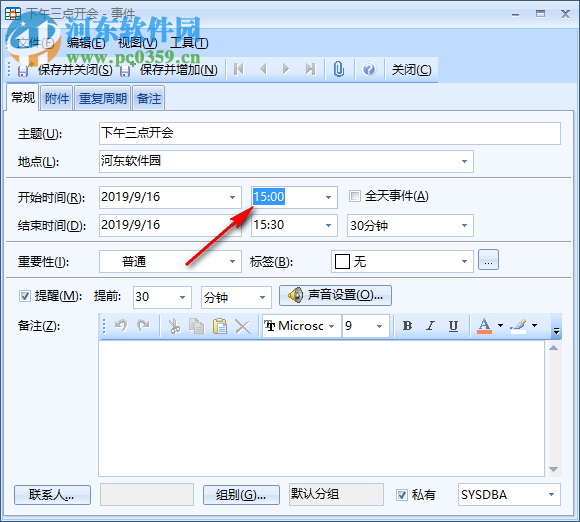Open the start time 15:00 dropdown
The height and width of the screenshot is (522, 580).
tap(328, 197)
